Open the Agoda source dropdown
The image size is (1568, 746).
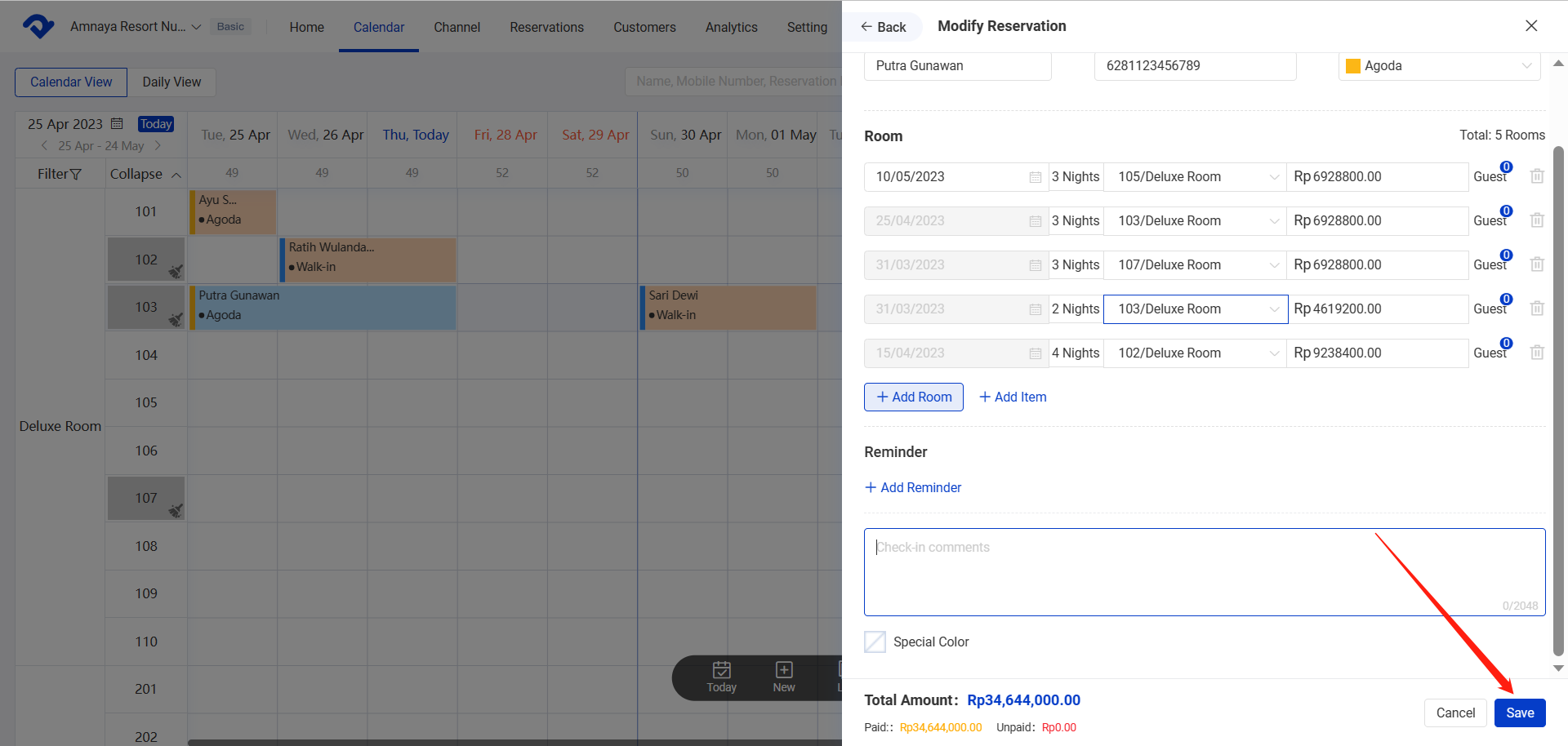click(x=1439, y=66)
